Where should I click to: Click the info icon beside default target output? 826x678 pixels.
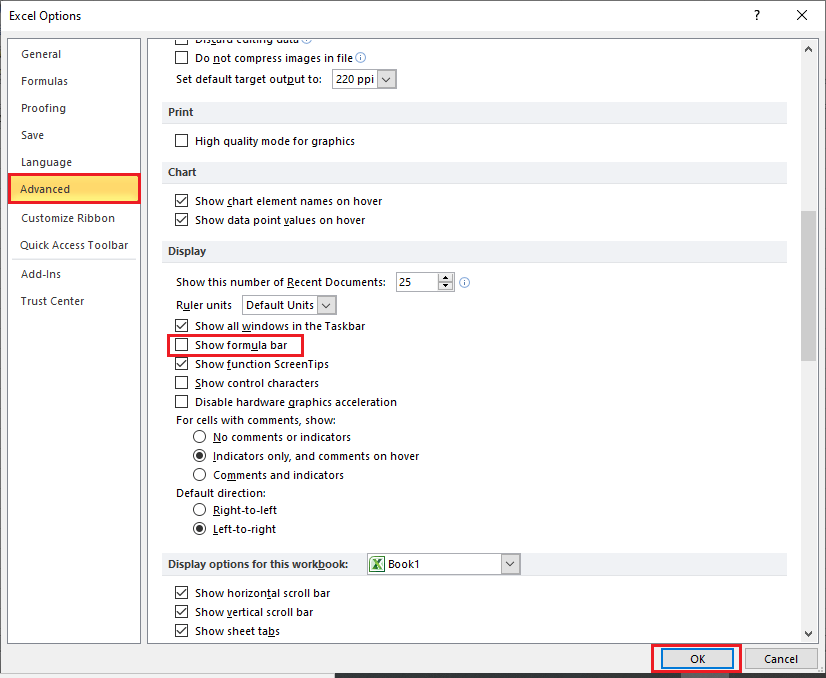(360, 58)
